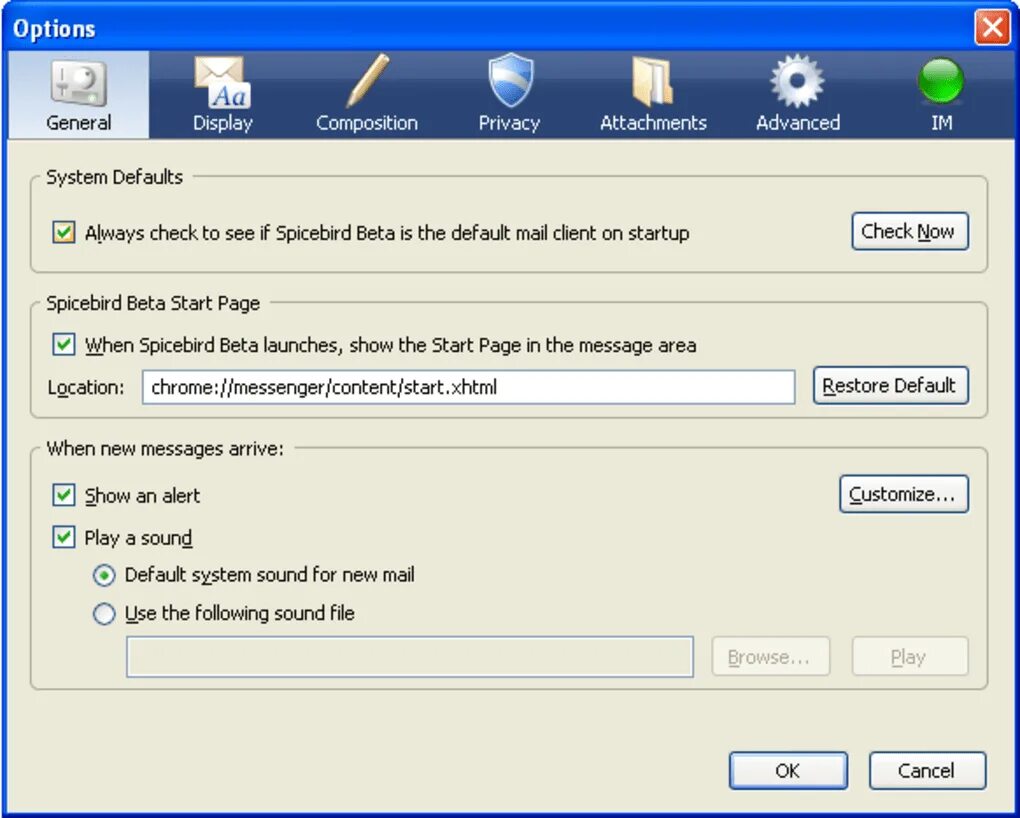The image size is (1020, 818).
Task: Click the green IM orb tab
Action: tap(941, 95)
